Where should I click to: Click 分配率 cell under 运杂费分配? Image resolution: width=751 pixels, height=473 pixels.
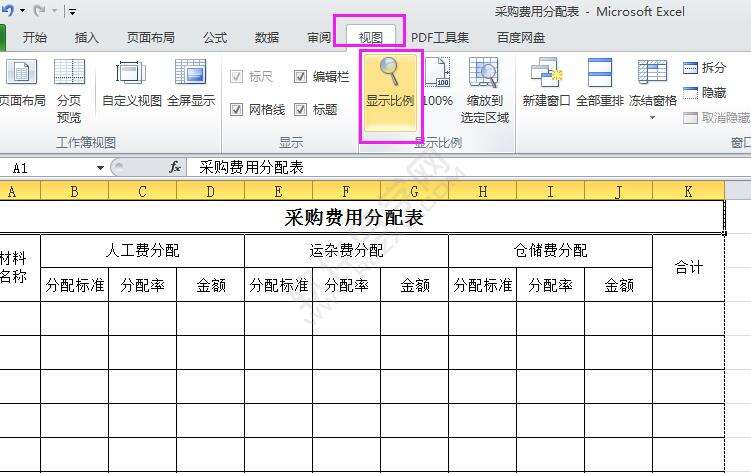pyautogui.click(x=347, y=285)
